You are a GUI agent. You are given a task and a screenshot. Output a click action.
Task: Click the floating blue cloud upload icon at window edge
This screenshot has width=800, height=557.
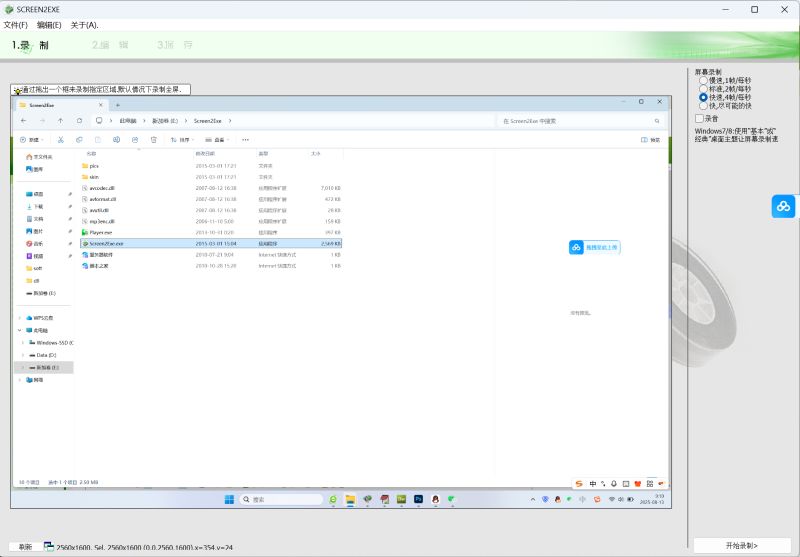point(783,206)
